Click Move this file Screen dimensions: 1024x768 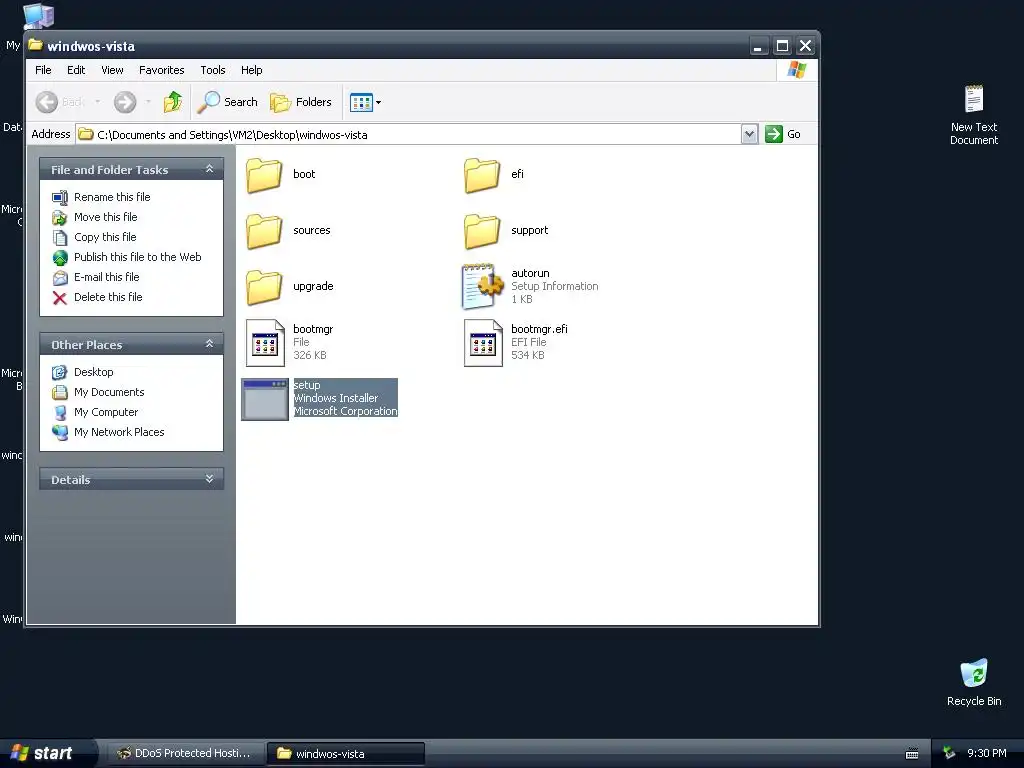[x=105, y=217]
